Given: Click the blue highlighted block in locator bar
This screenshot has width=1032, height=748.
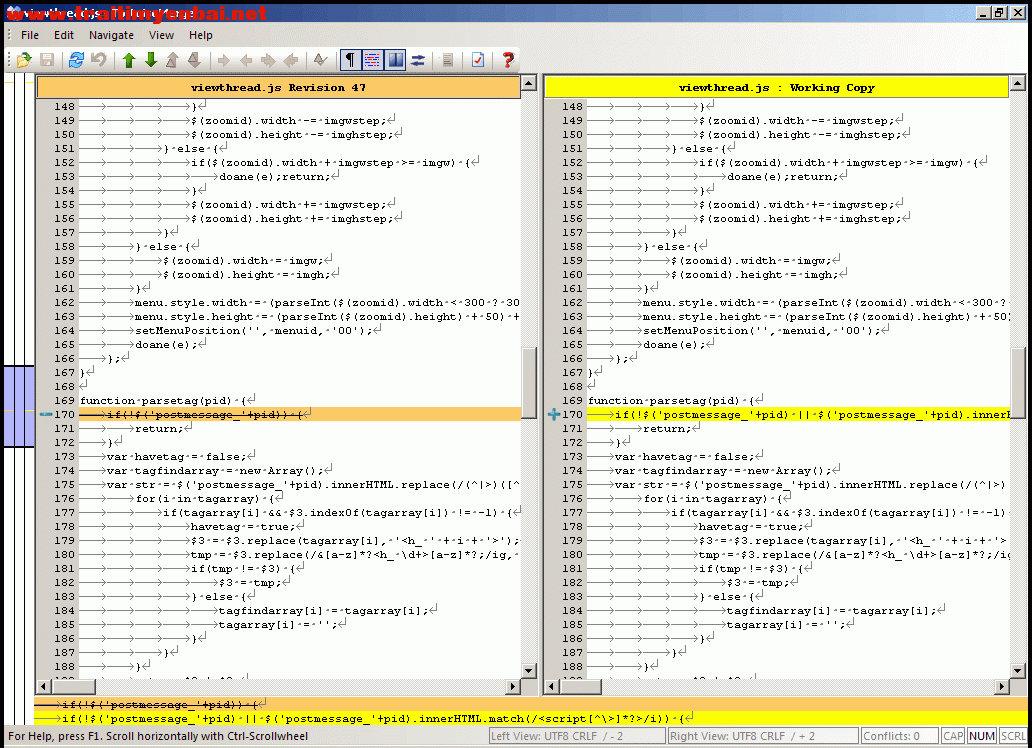Looking at the screenshot, I should 18,406.
